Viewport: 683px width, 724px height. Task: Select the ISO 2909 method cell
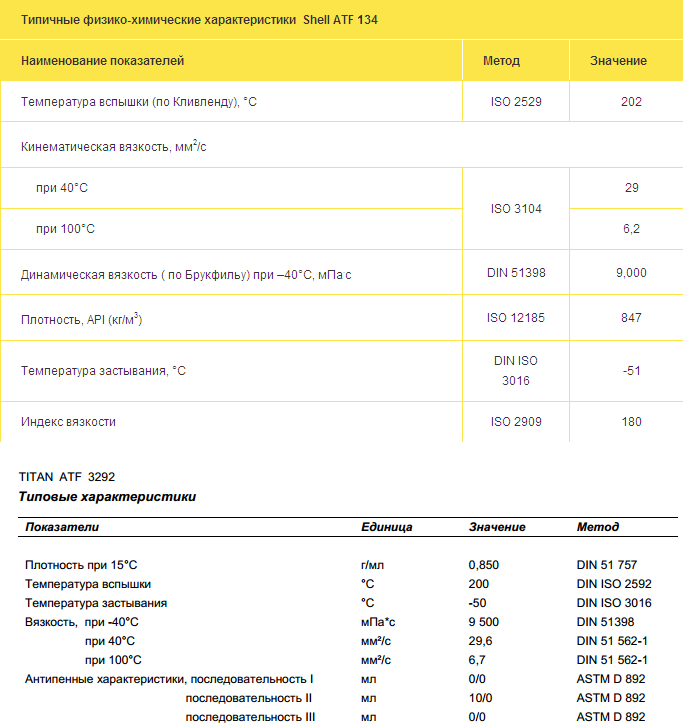[x=516, y=422]
